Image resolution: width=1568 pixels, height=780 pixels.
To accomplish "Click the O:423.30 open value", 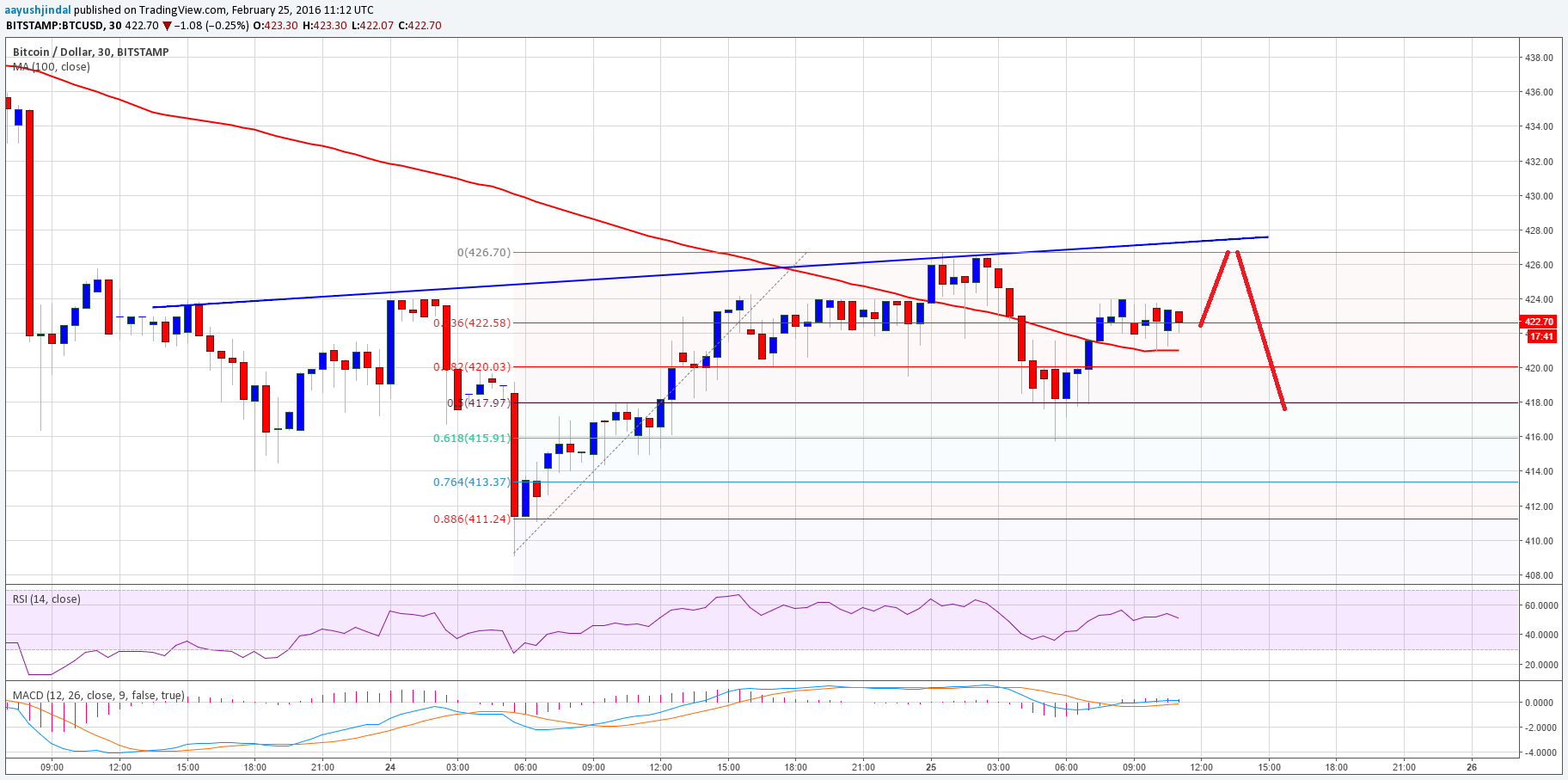I will click(274, 26).
